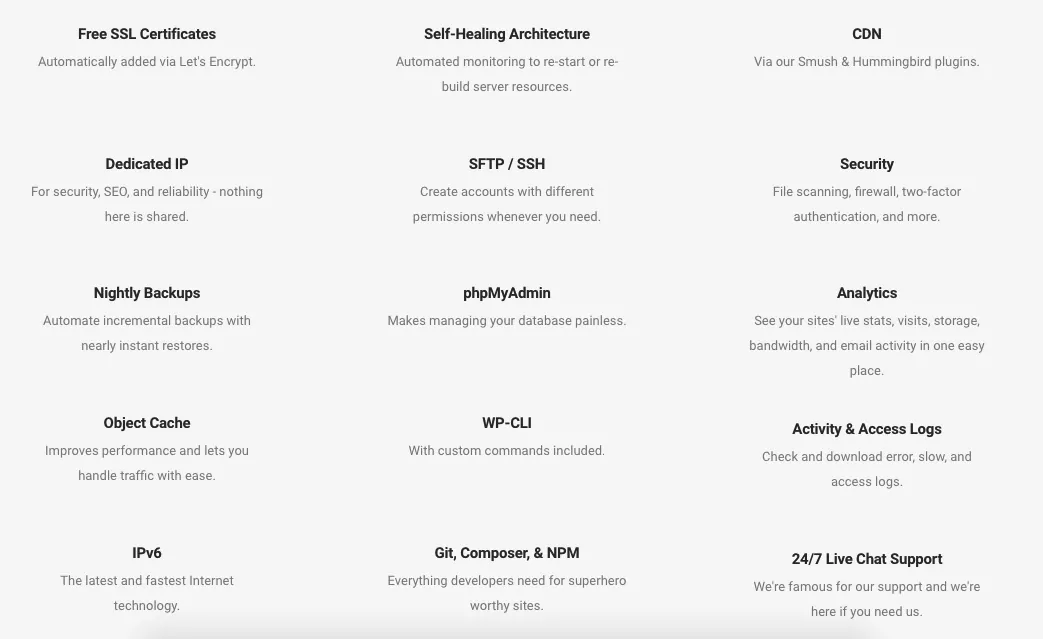Click the CDN feature title
The image size is (1043, 639).
click(866, 34)
